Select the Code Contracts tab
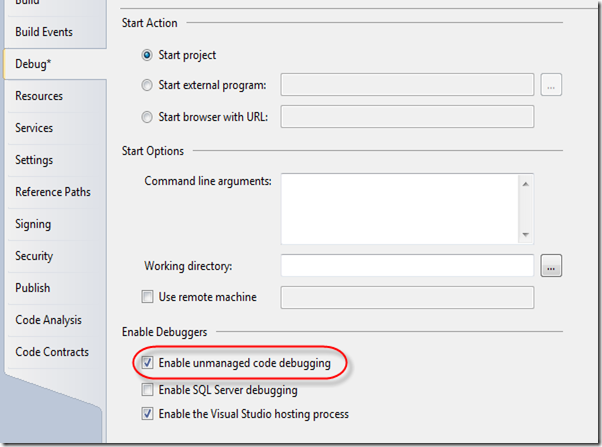This screenshot has height=447, width=602. pyautogui.click(x=52, y=352)
